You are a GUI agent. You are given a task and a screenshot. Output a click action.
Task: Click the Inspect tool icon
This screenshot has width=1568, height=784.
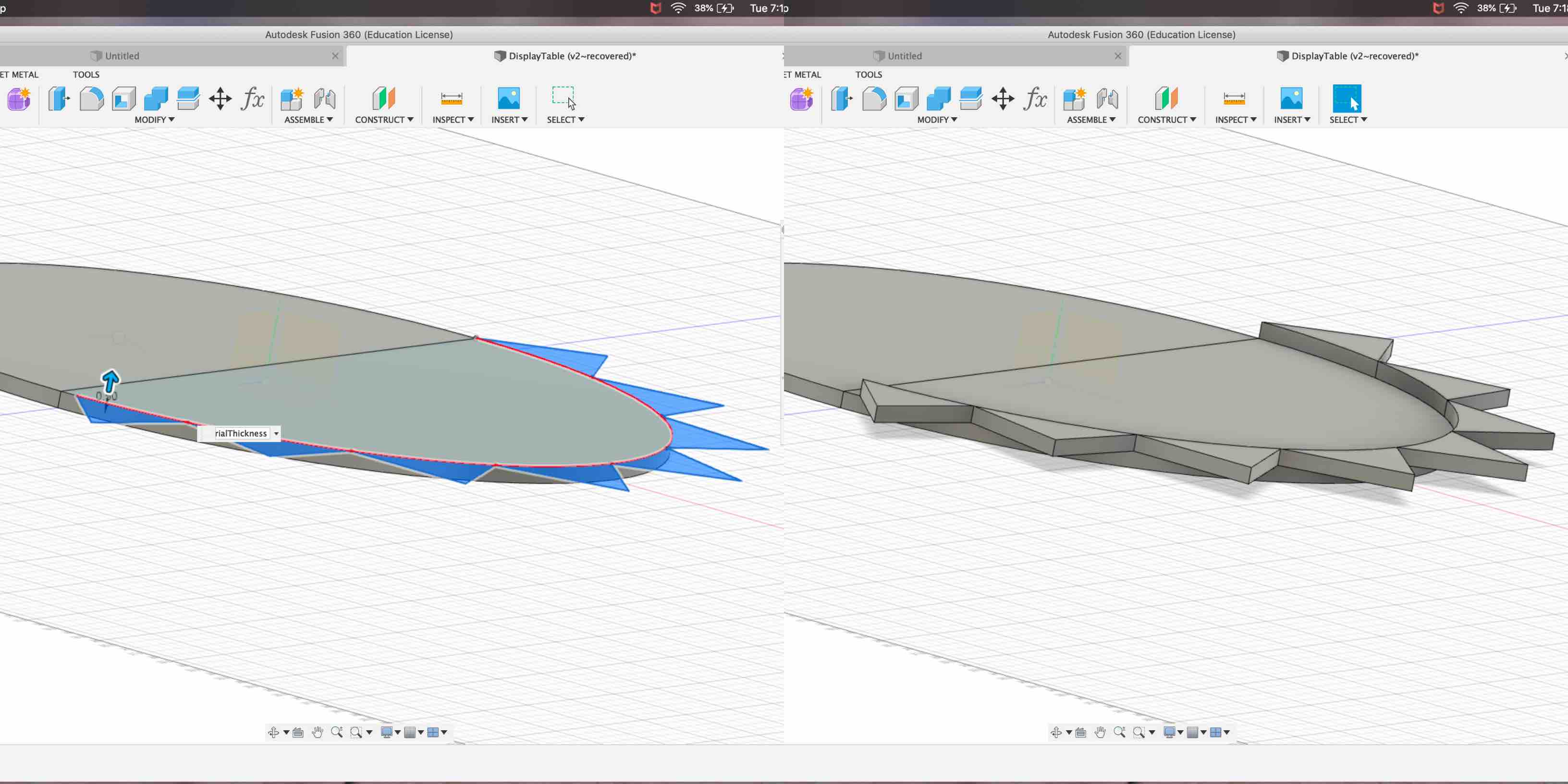(451, 98)
